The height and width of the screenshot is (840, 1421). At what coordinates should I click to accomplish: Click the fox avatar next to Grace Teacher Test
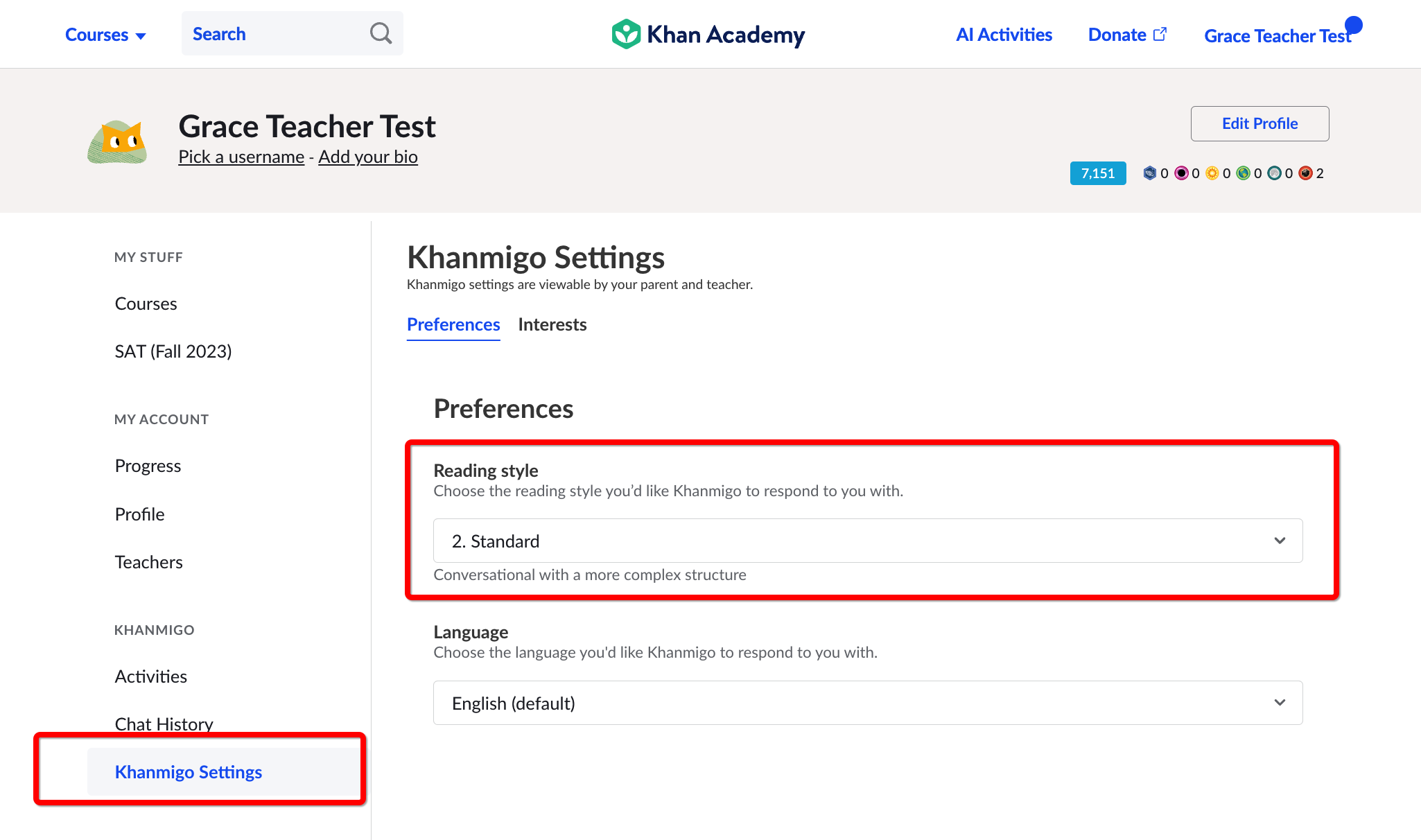point(118,141)
